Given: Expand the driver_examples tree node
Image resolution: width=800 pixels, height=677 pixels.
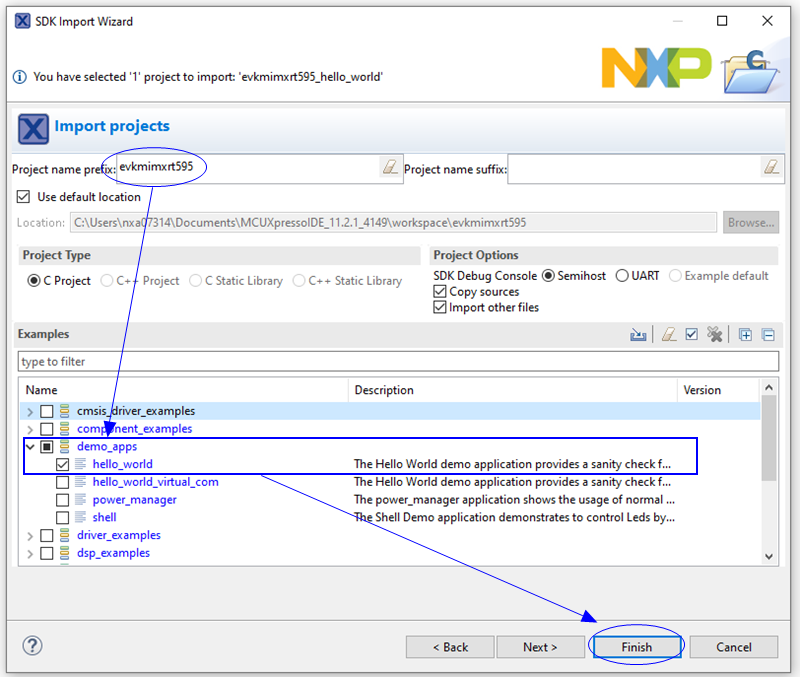Looking at the screenshot, I should tap(30, 536).
